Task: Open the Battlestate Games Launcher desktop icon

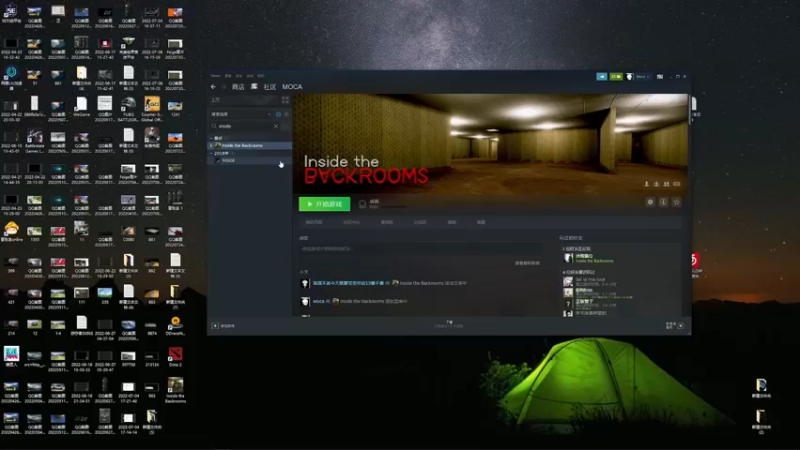Action: 35,141
